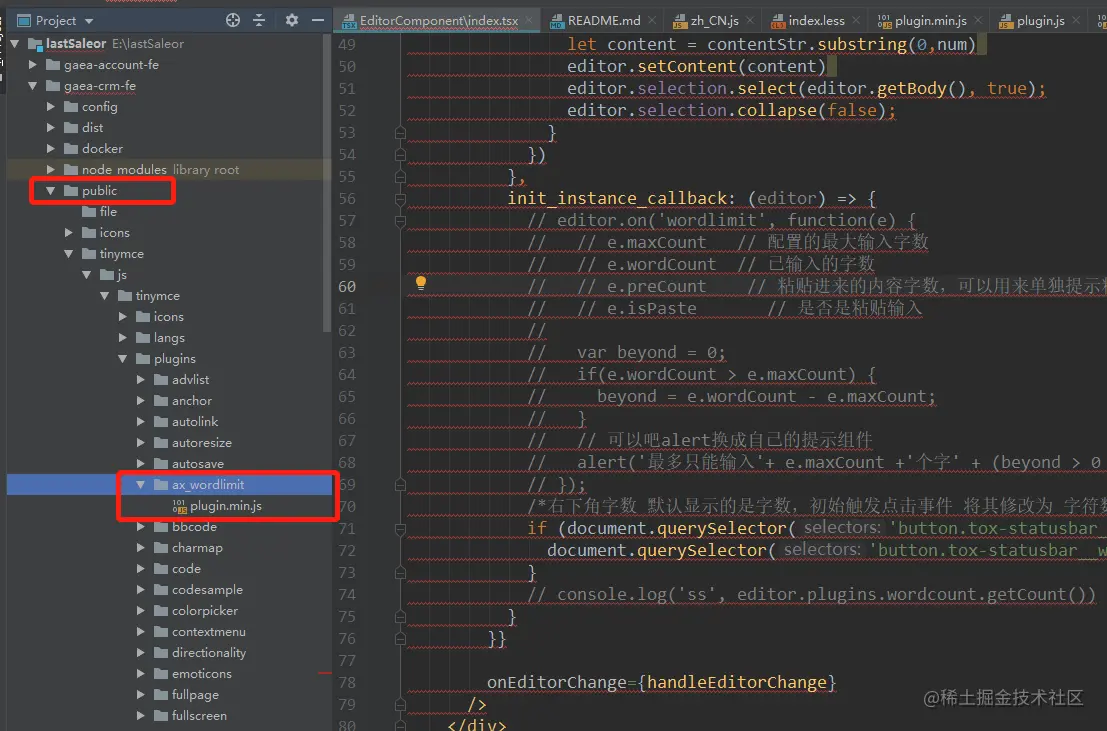1107x731 pixels.
Task: Open the Project panel settings gear
Action: click(292, 20)
